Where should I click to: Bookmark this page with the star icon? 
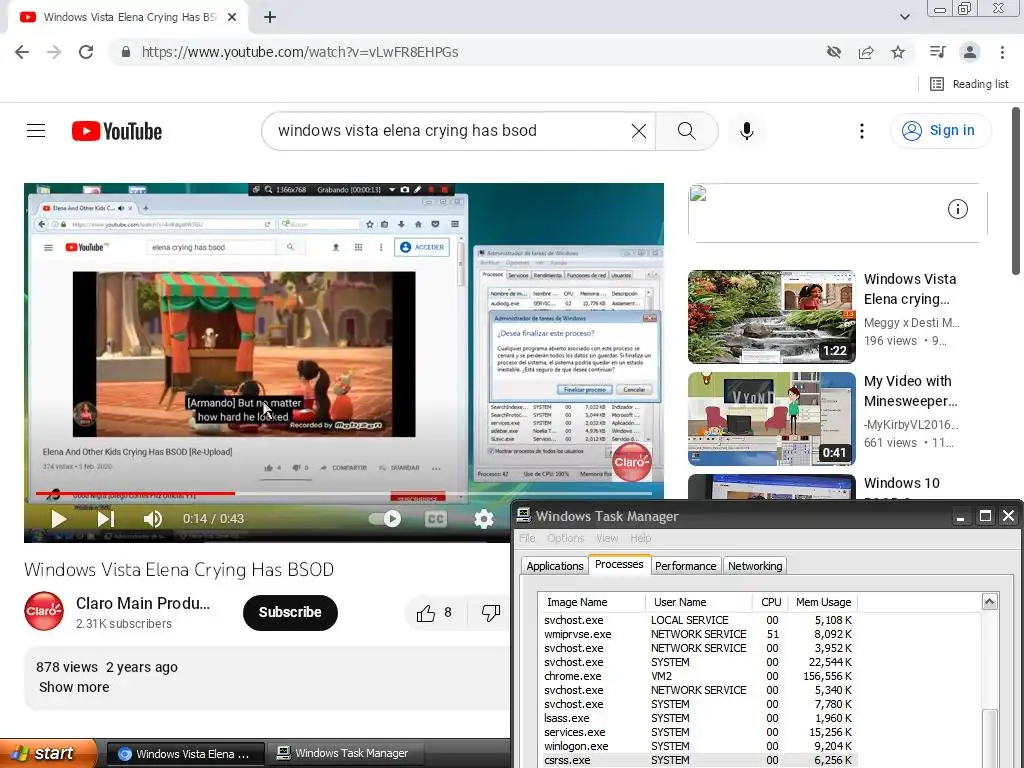pos(898,52)
